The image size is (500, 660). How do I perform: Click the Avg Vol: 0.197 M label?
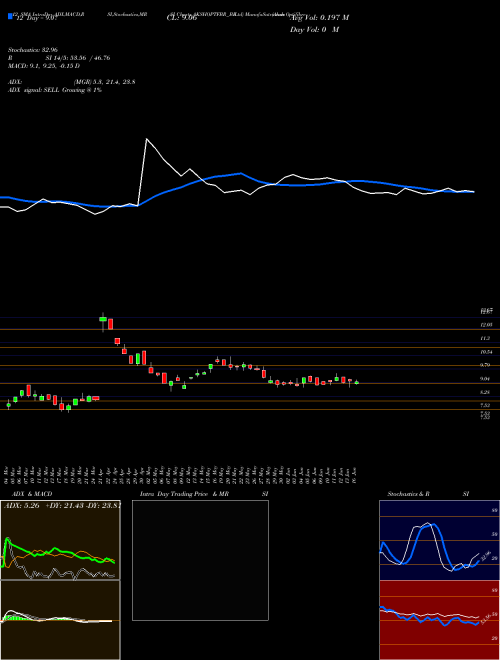coord(319,18)
